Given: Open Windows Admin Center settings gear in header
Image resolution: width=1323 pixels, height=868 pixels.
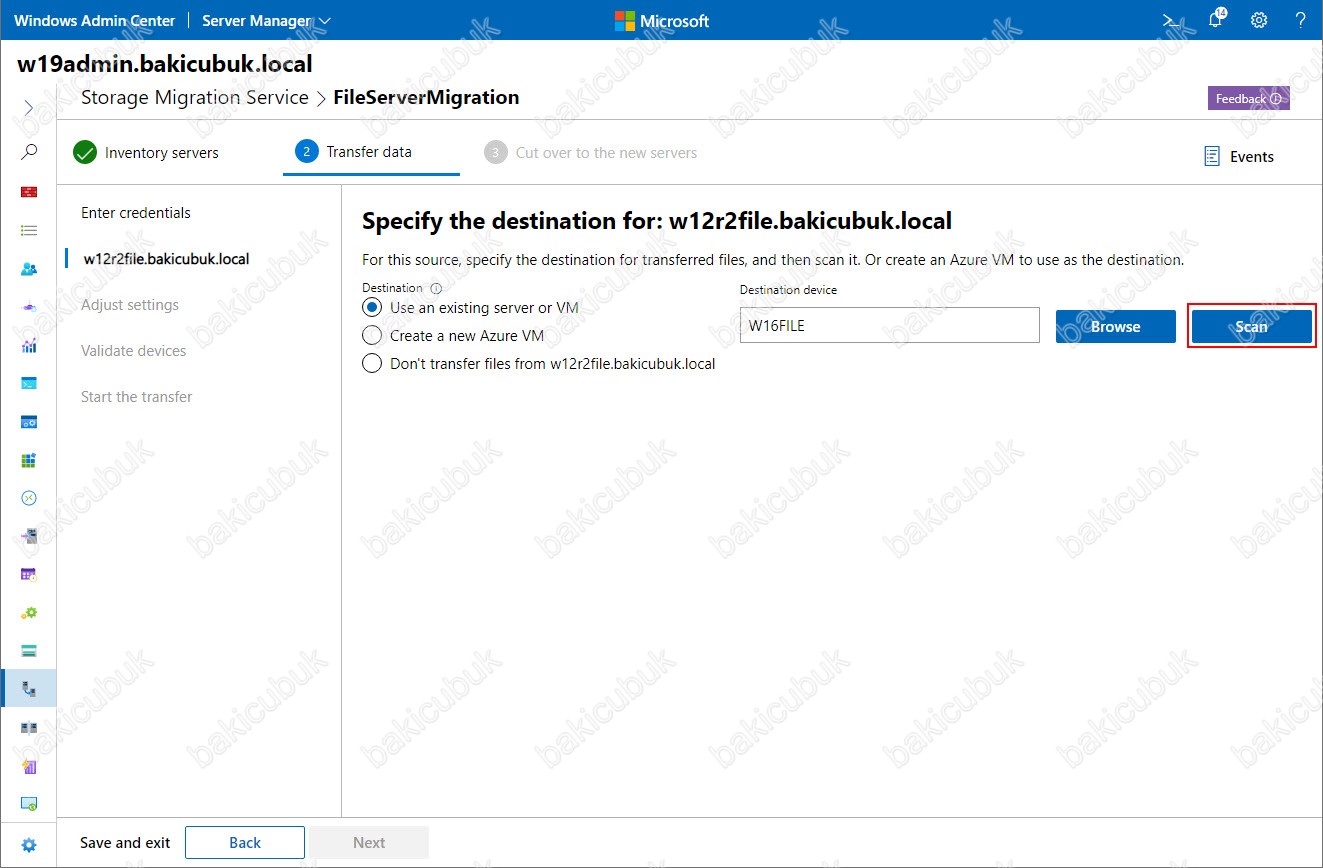Looking at the screenshot, I should tap(1259, 20).
